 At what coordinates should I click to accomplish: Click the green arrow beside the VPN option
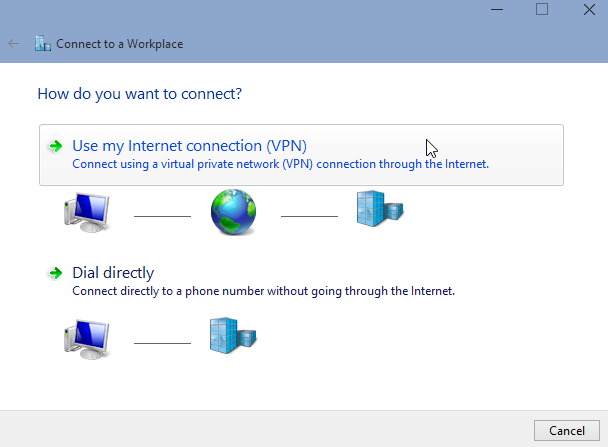pos(56,146)
